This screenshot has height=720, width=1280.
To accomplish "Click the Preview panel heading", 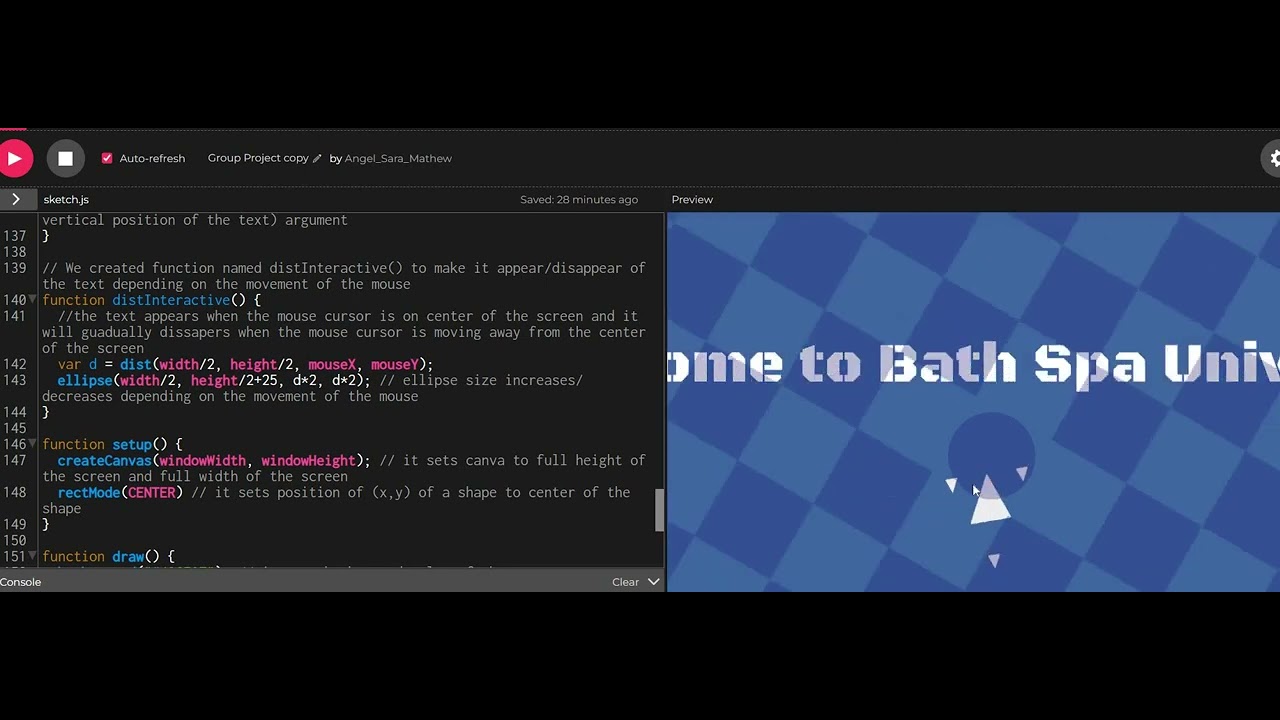I will click(692, 199).
